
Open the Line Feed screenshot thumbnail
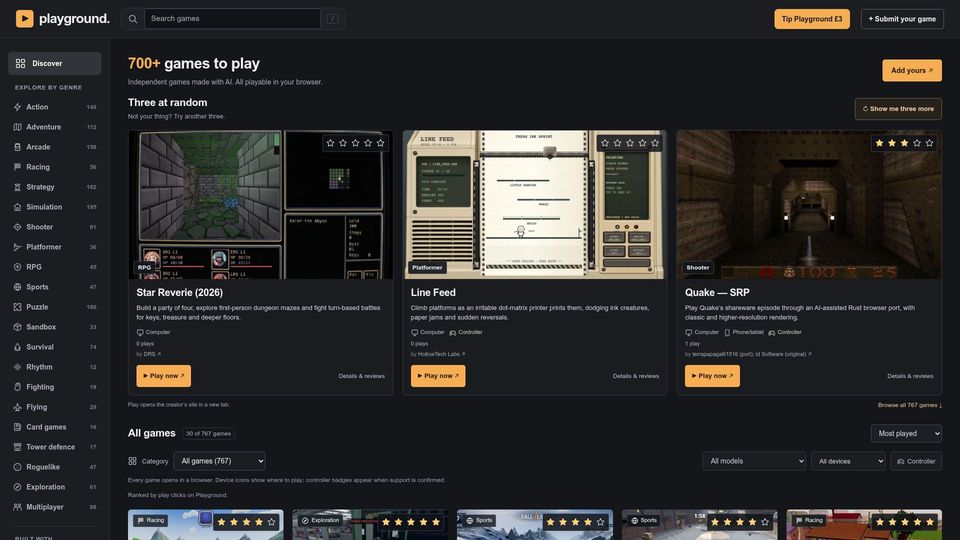click(x=535, y=204)
